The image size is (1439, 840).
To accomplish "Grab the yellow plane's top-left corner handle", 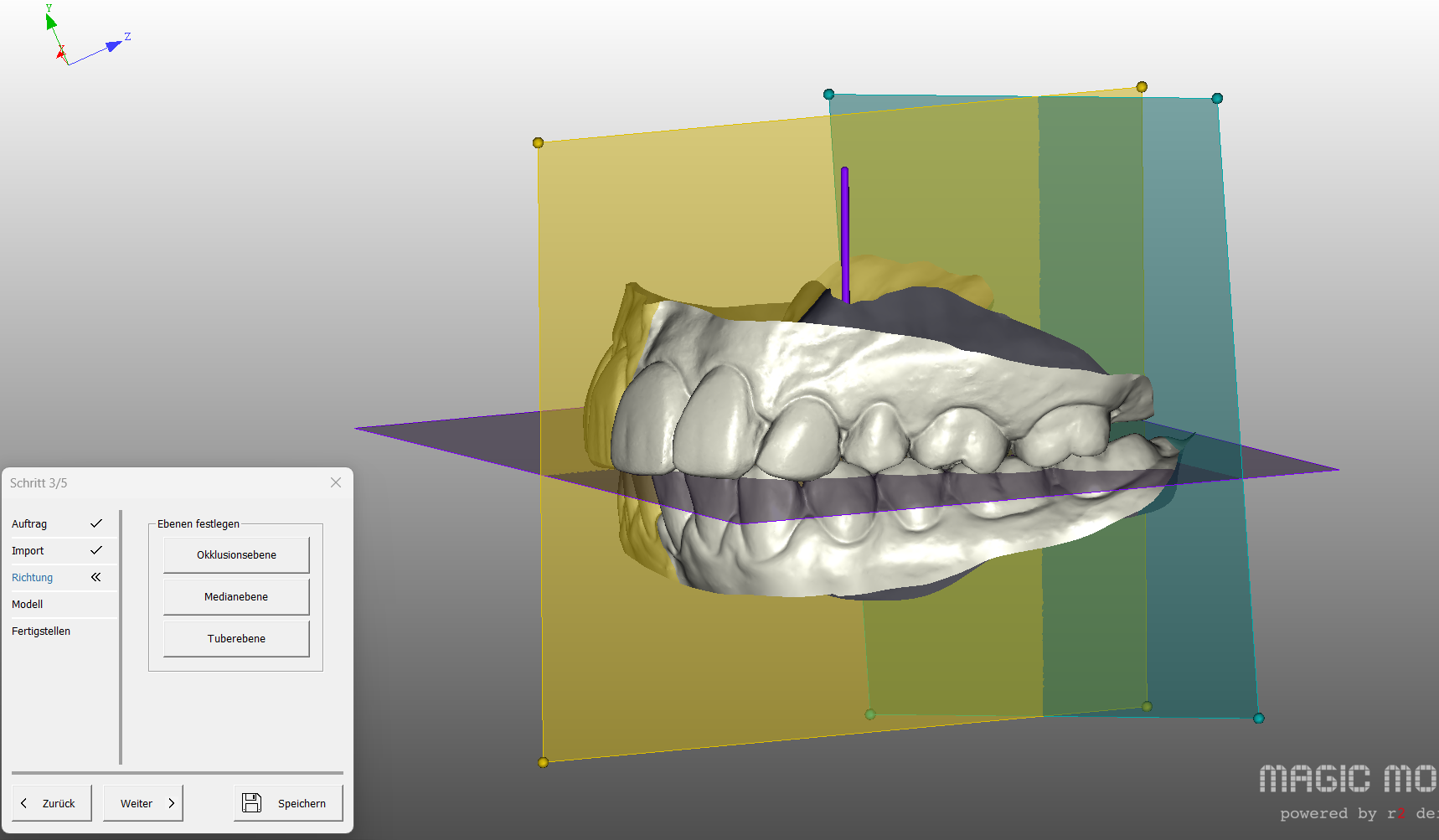I will click(538, 143).
